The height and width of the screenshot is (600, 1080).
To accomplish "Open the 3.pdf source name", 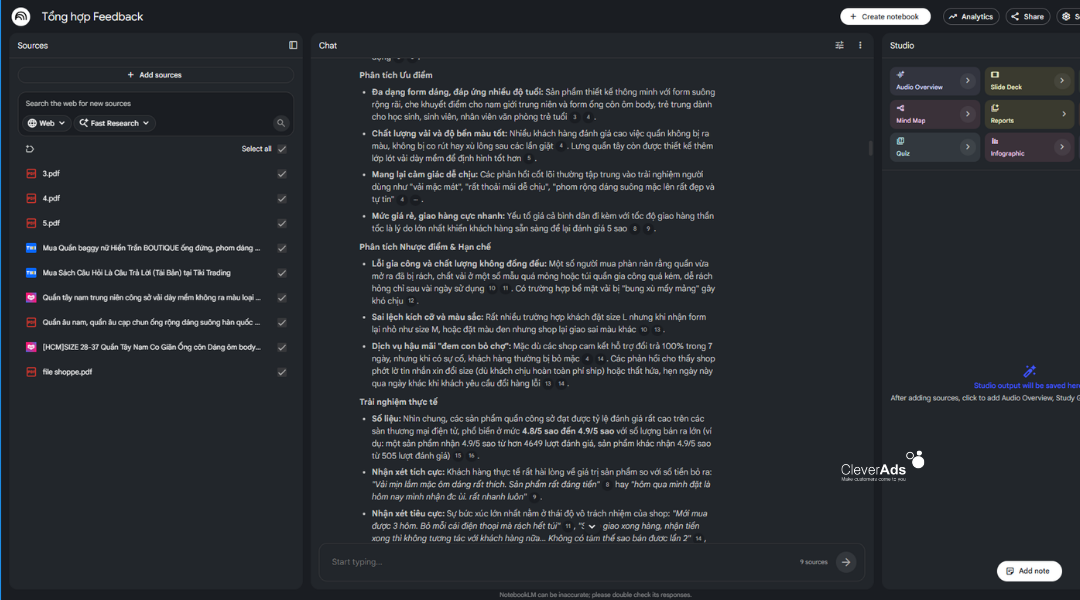I will pos(51,174).
